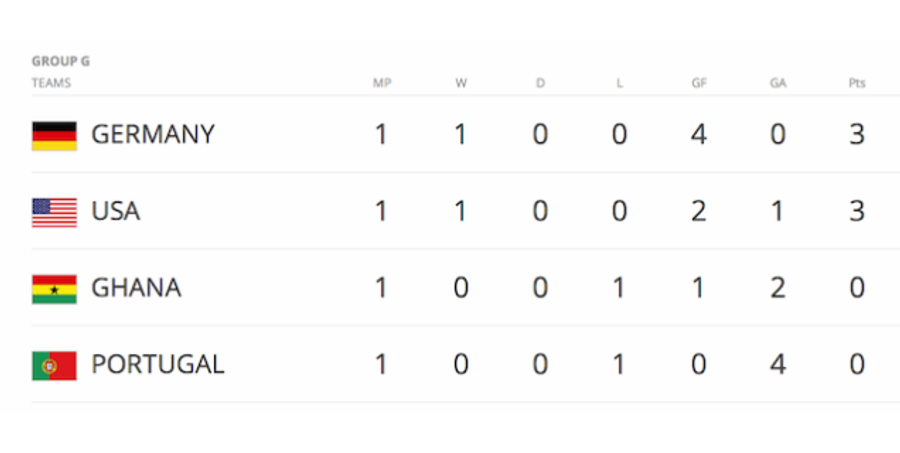Click the GF column header

(699, 83)
